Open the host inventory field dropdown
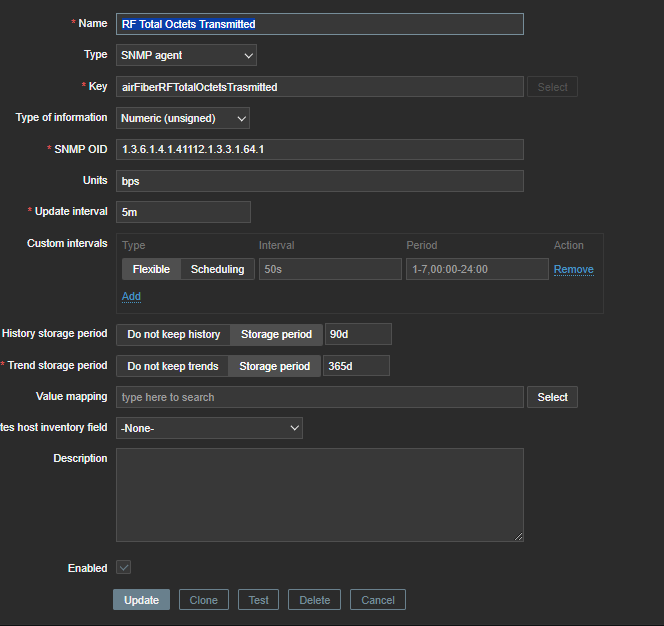664x626 pixels. coord(209,428)
